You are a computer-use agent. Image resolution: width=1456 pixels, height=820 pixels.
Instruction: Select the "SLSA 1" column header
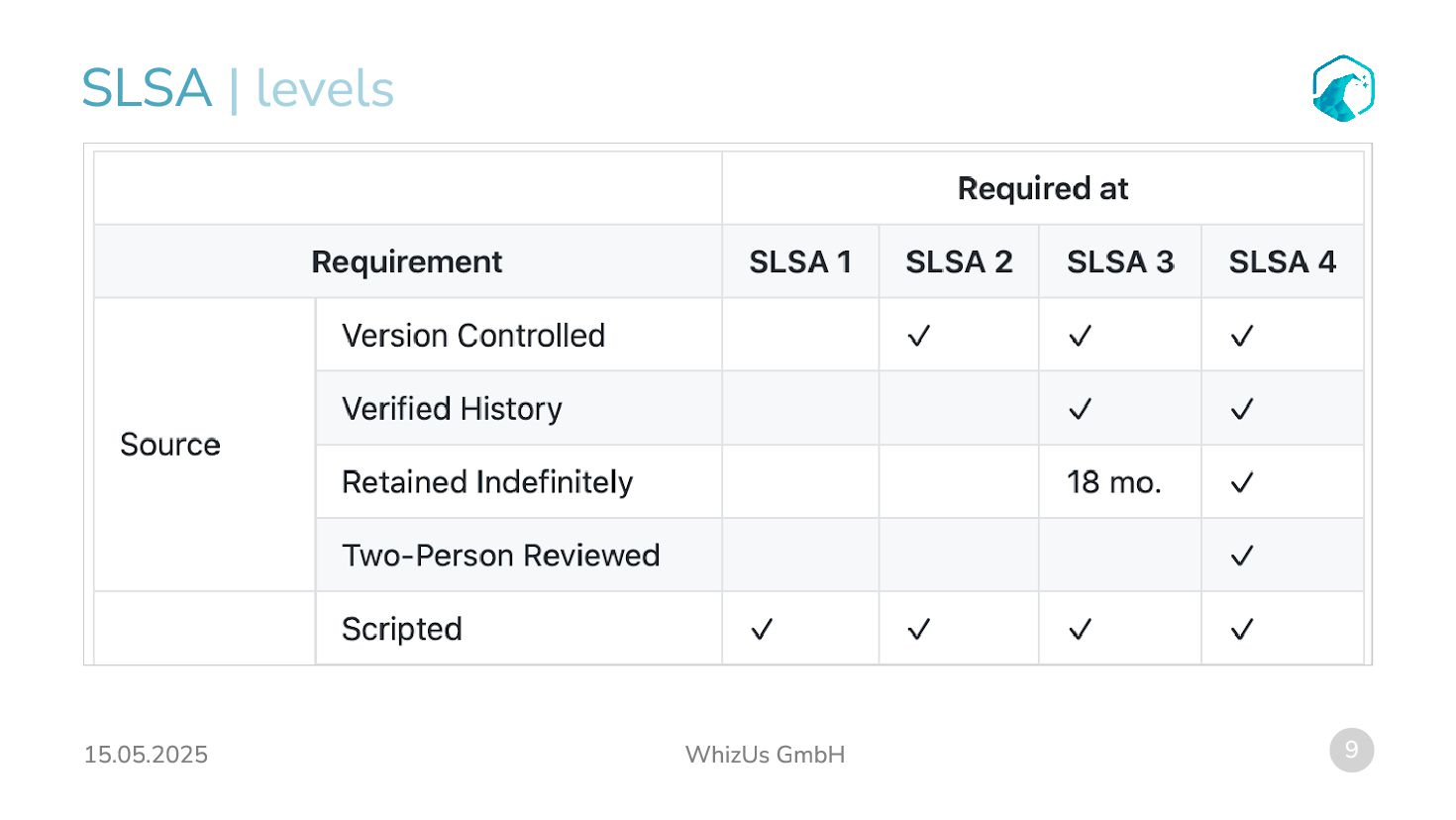[x=799, y=261]
